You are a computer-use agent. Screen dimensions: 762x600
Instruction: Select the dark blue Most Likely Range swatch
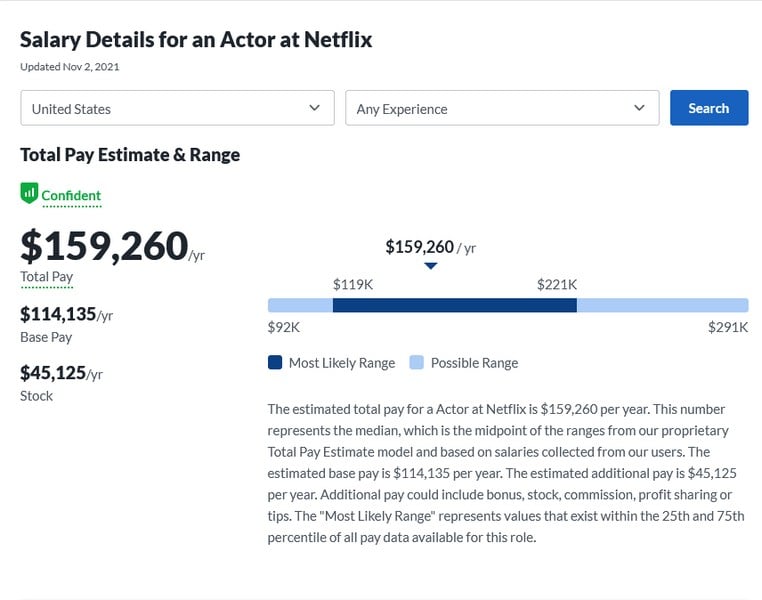[x=275, y=362]
